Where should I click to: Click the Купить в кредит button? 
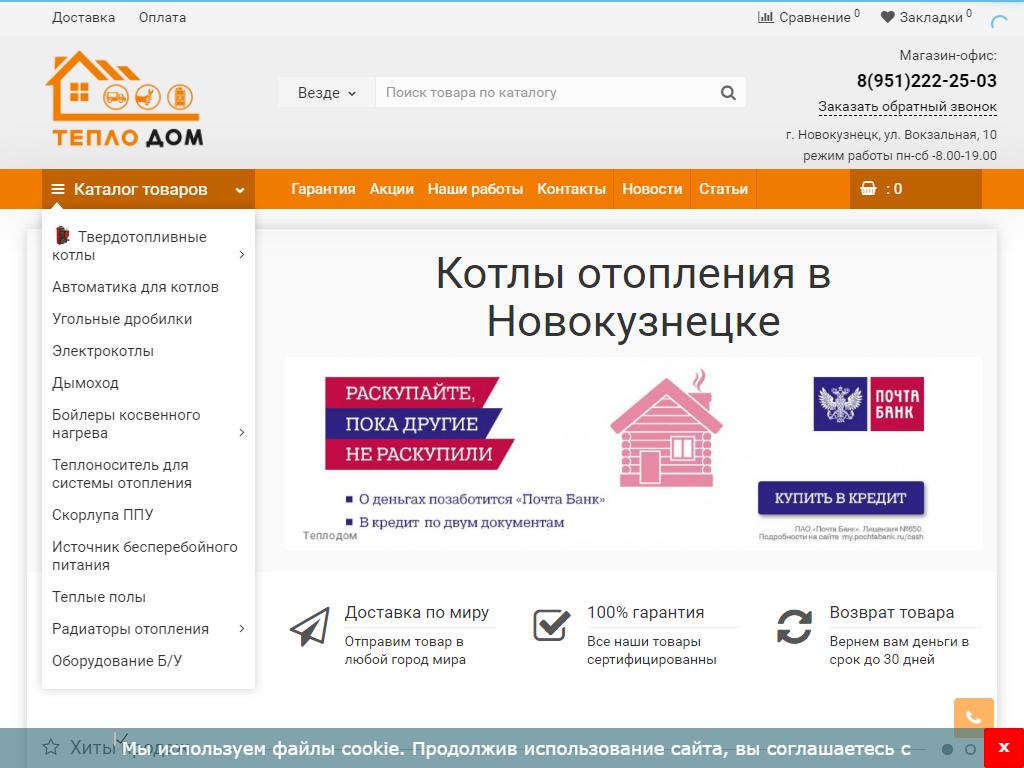point(840,497)
